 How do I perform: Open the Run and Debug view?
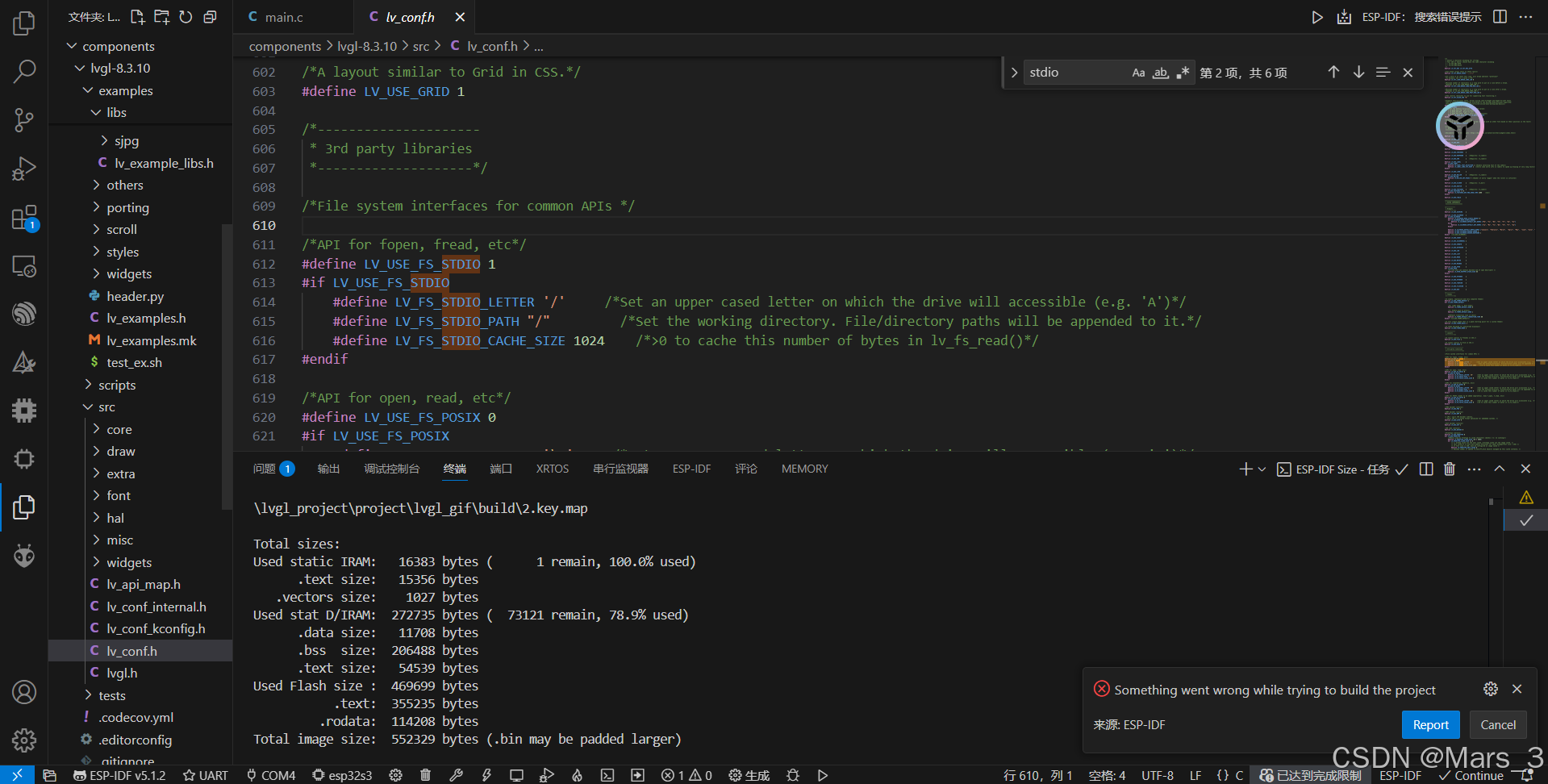tap(24, 169)
